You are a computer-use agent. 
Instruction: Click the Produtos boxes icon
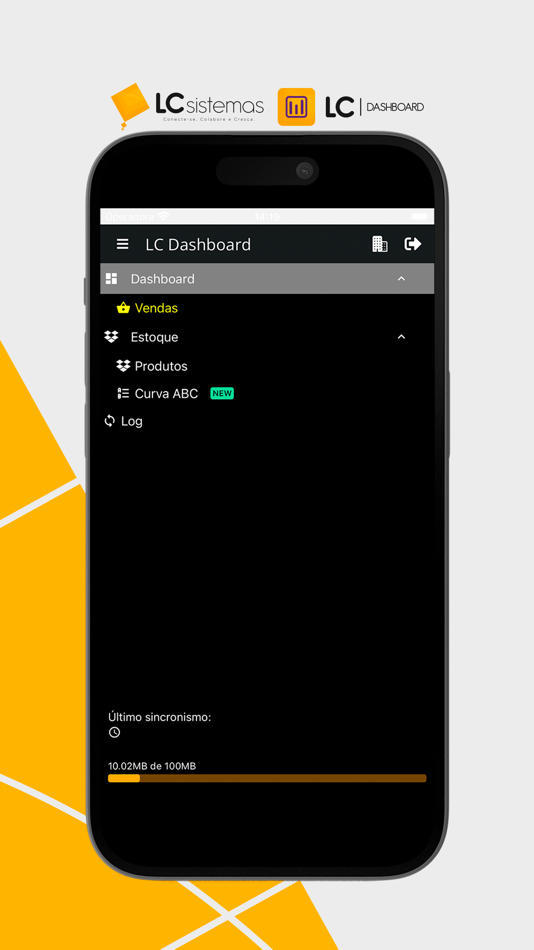click(123, 366)
